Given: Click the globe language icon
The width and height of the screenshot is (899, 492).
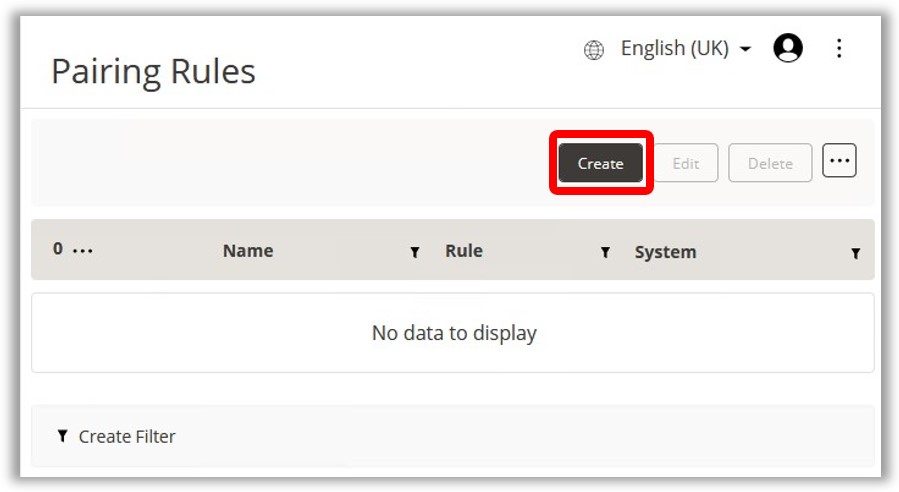Looking at the screenshot, I should tap(594, 50).
